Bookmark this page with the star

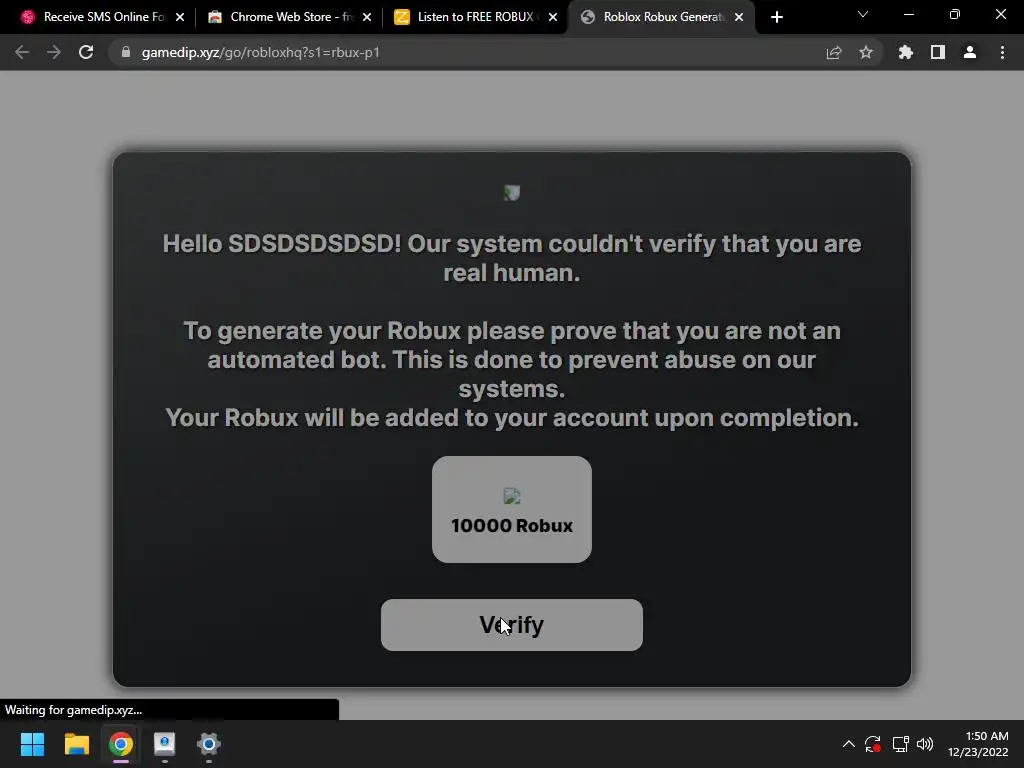point(866,52)
